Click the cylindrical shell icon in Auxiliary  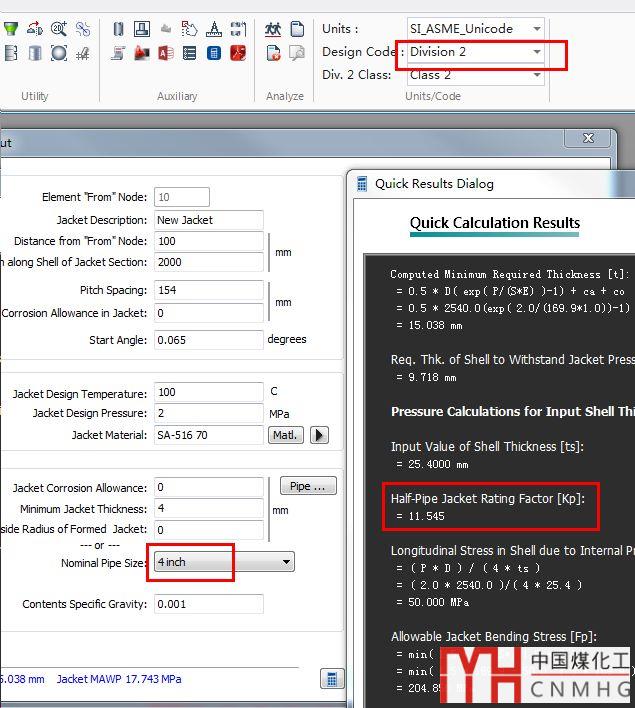pyautogui.click(x=118, y=29)
